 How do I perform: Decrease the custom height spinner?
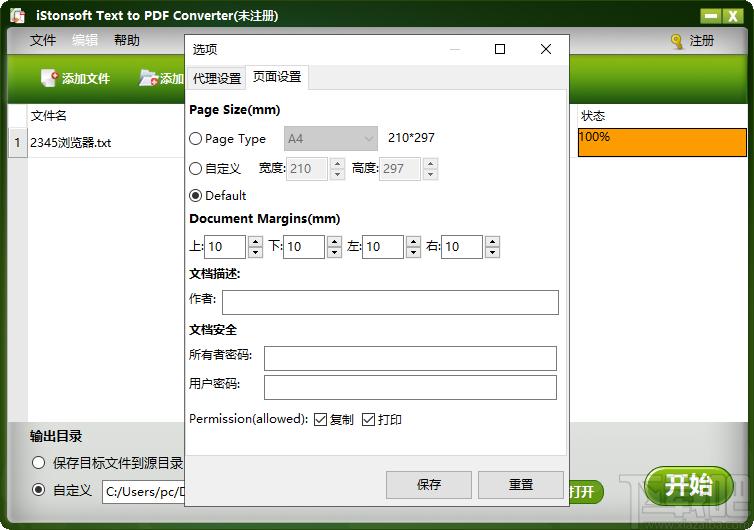[x=430, y=174]
